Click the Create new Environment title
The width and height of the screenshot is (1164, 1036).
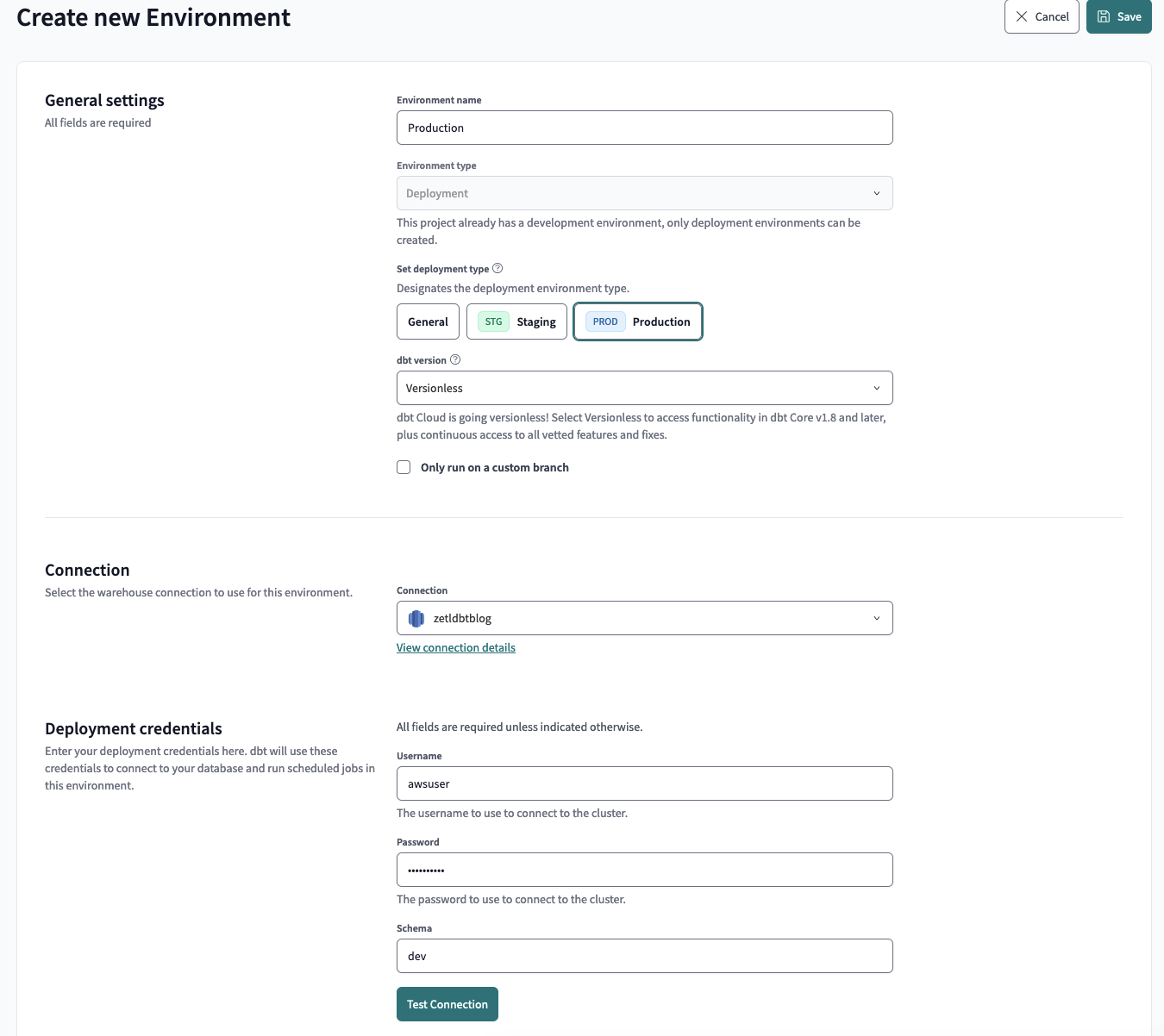pyautogui.click(x=153, y=17)
